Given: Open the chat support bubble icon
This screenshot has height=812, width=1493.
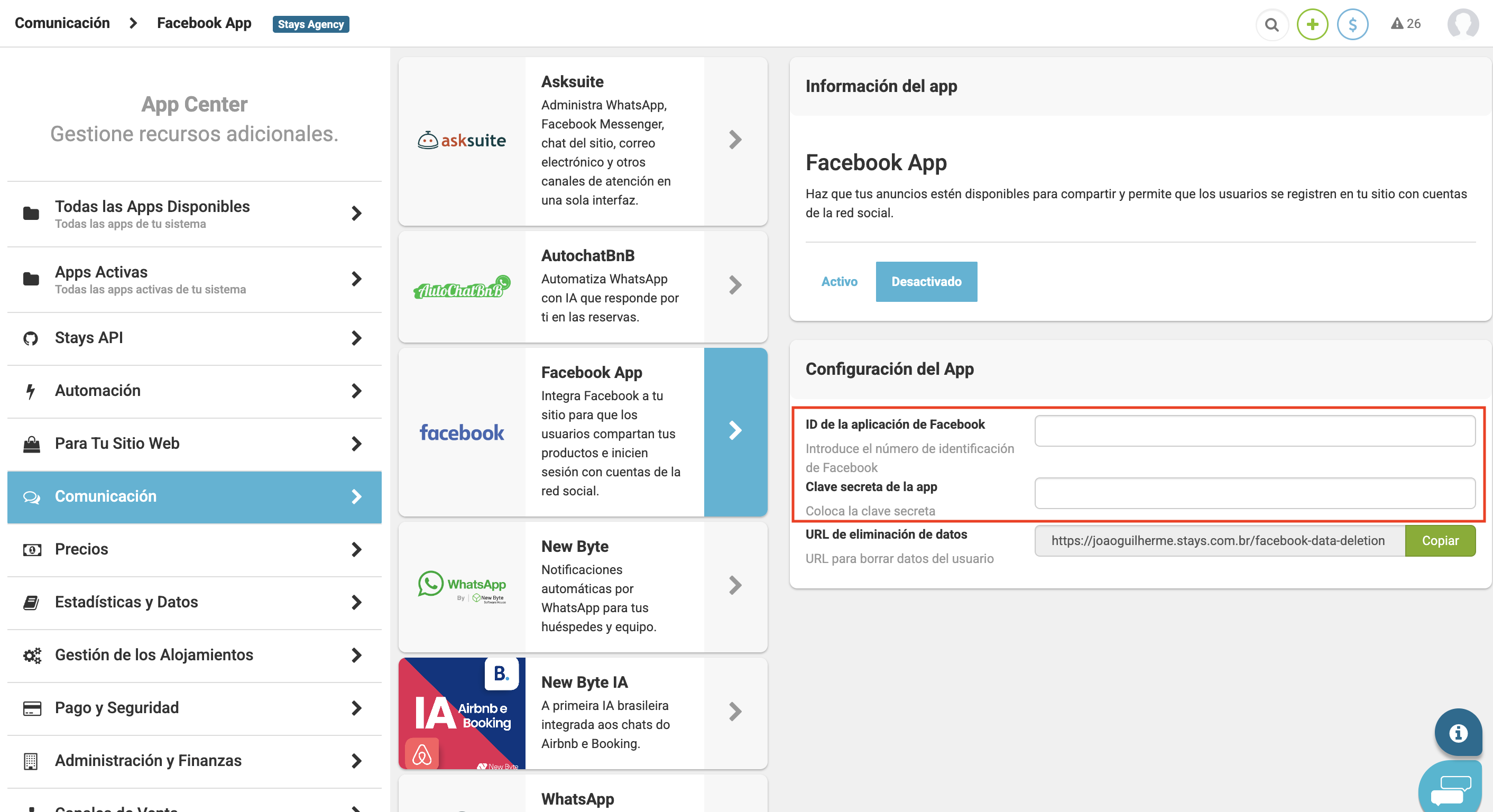Looking at the screenshot, I should point(1451,789).
